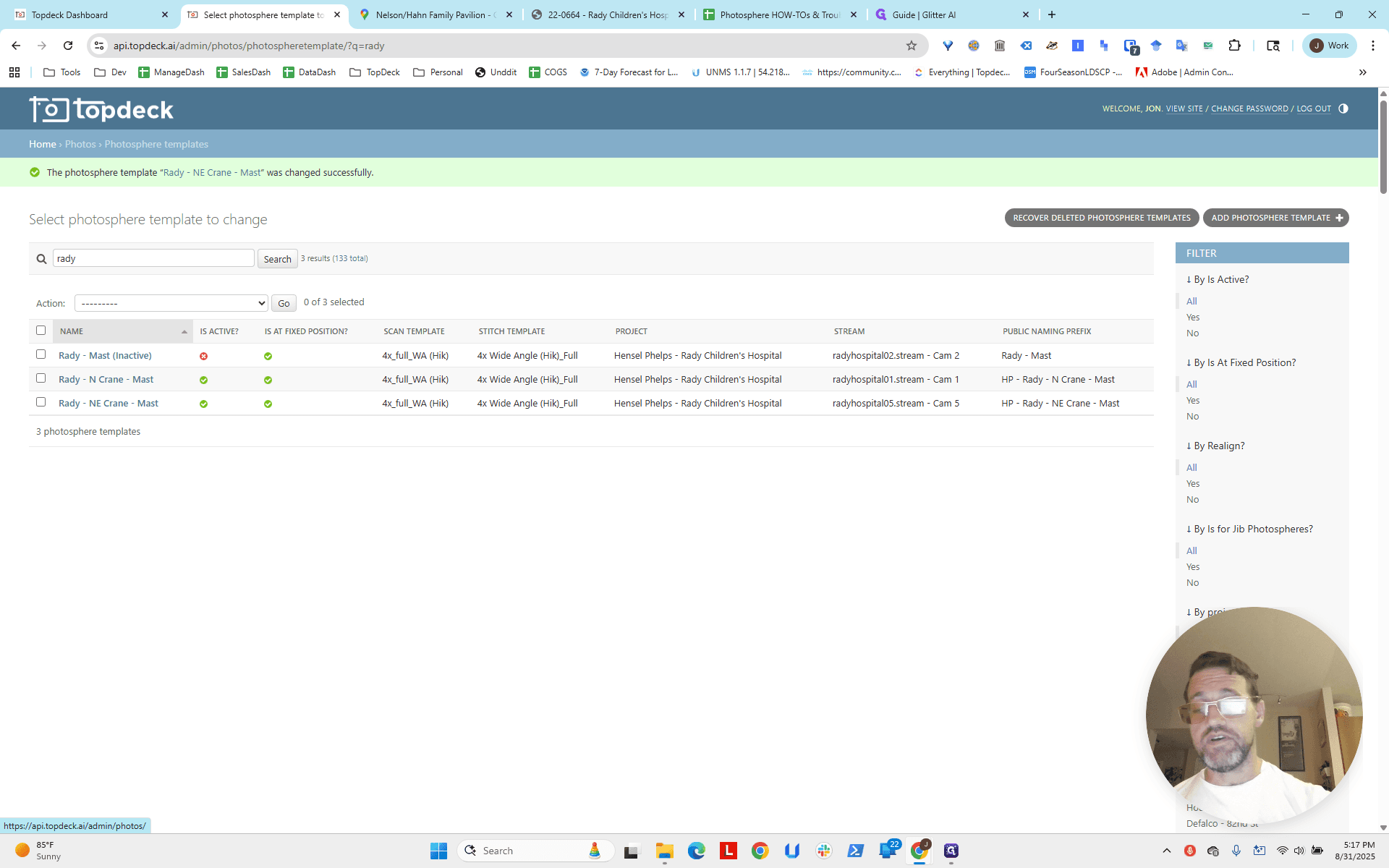Show hidden system tray icons

pyautogui.click(x=1166, y=851)
